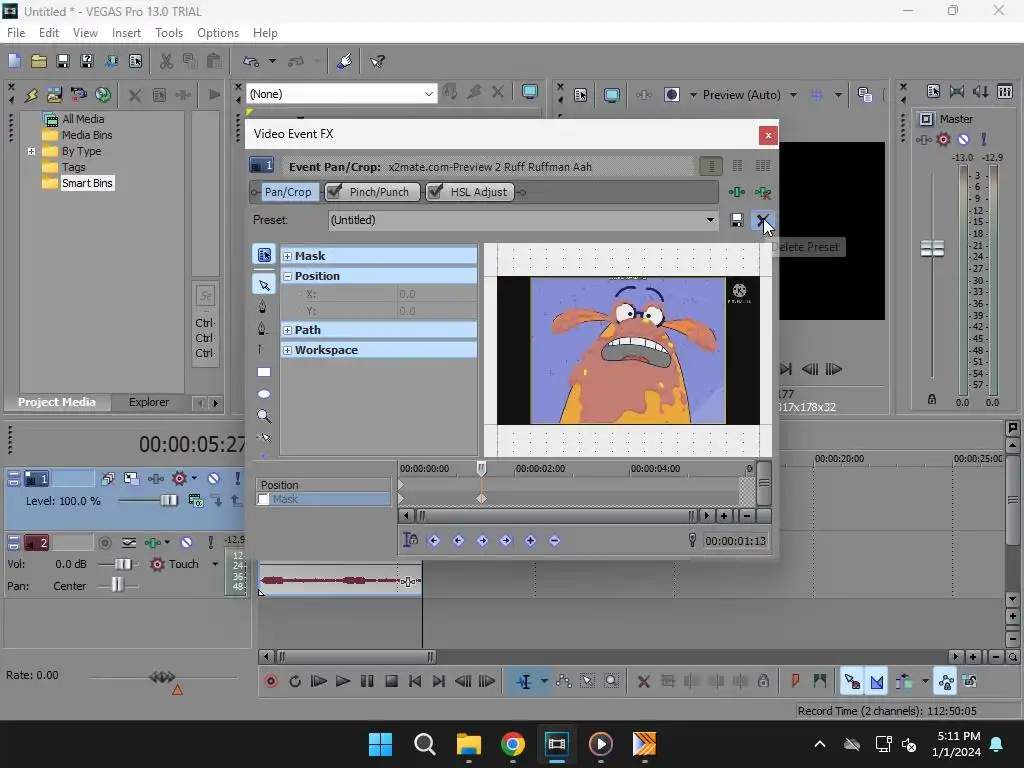This screenshot has width=1024, height=768.
Task: Click the Show Properties icon in Pan/Crop
Action: click(x=264, y=255)
